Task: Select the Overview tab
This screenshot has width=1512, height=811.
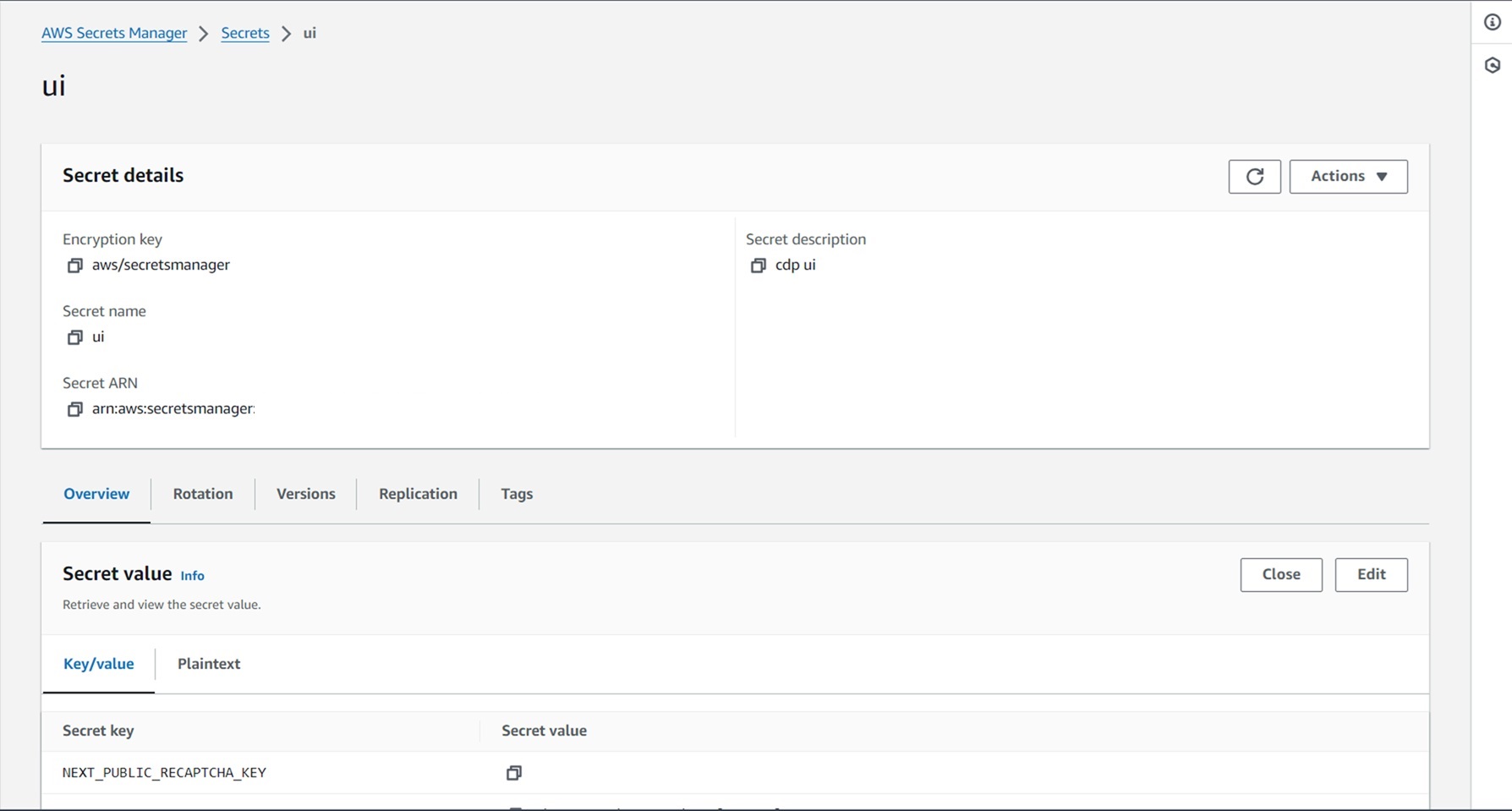Action: click(x=96, y=494)
